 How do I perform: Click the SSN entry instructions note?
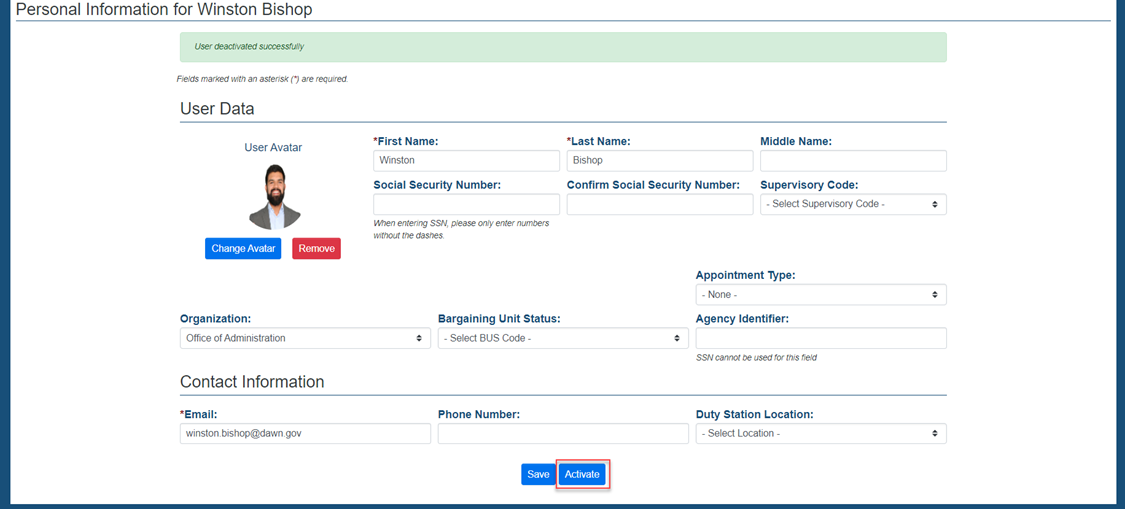(461, 229)
